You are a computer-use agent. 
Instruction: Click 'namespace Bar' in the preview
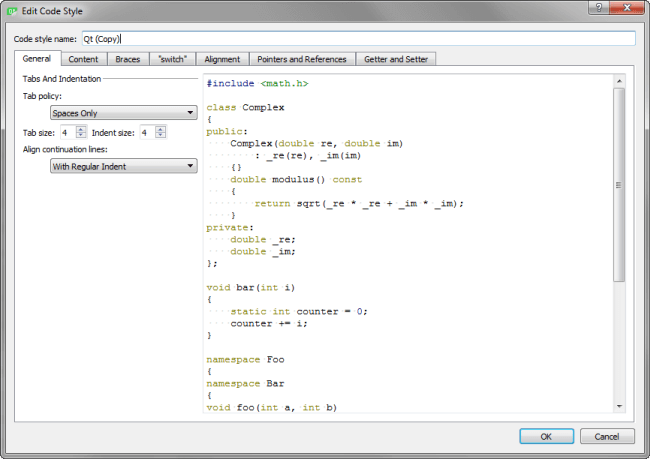point(245,384)
